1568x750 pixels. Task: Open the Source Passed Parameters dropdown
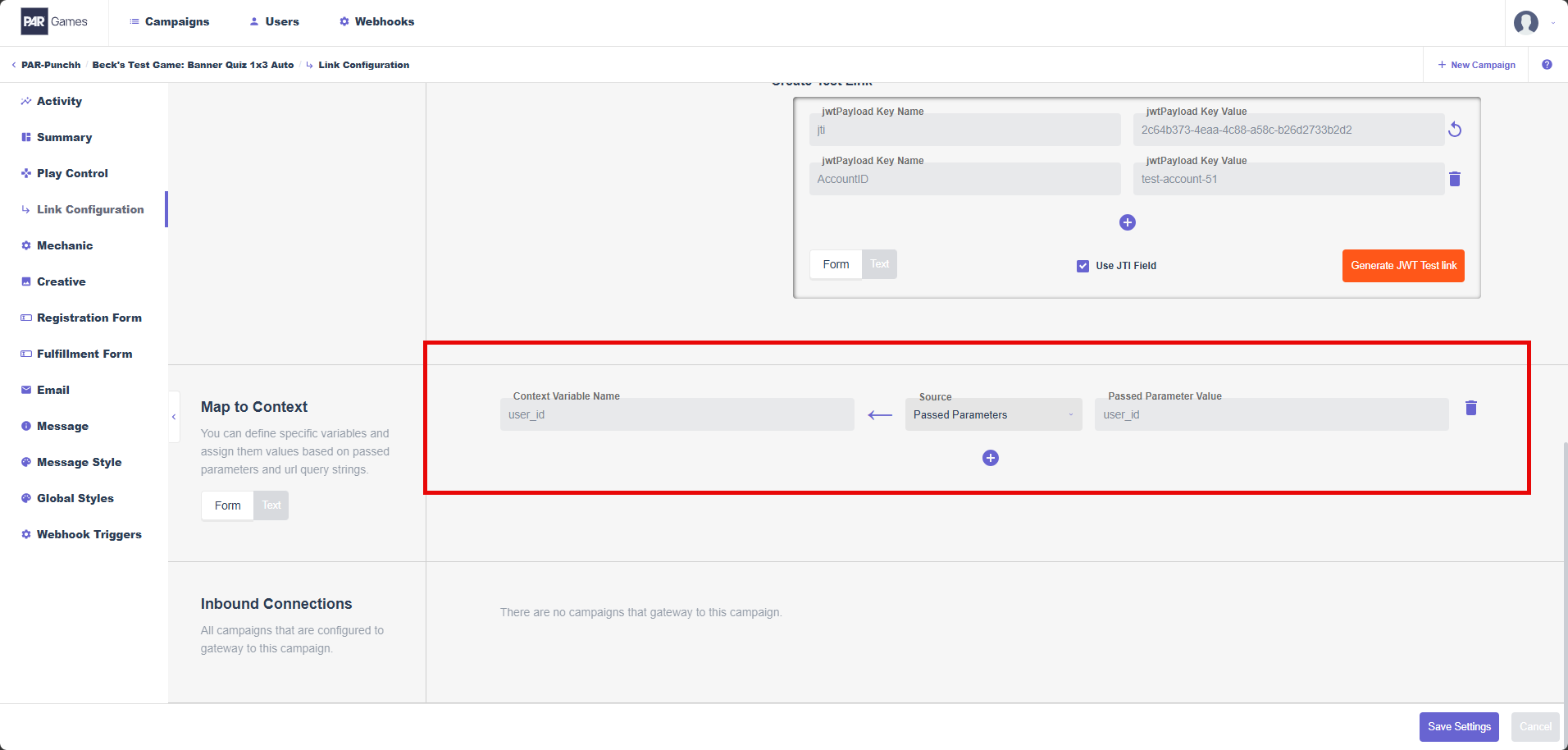click(x=993, y=414)
